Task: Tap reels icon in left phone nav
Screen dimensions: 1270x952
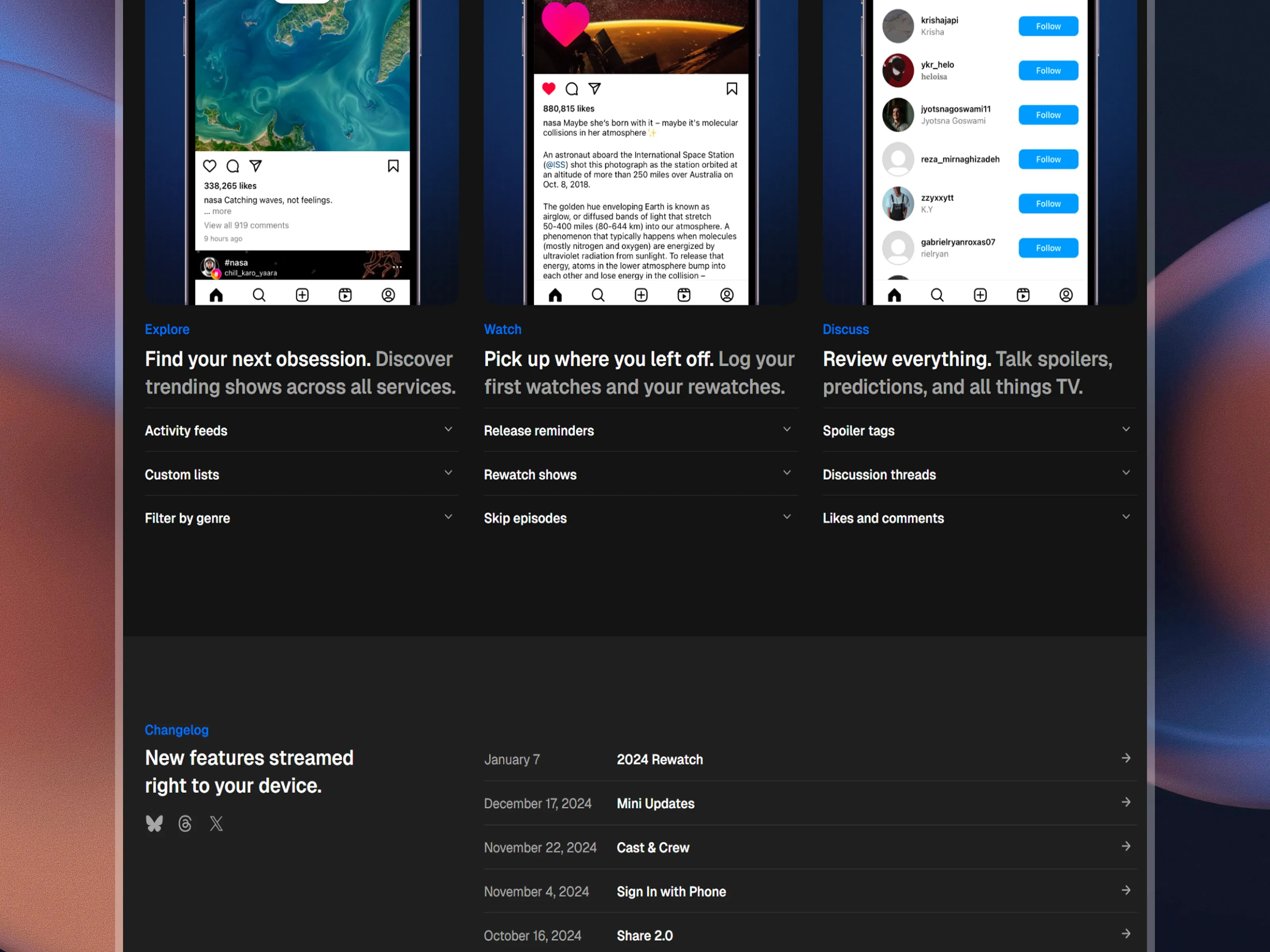Action: (x=345, y=295)
